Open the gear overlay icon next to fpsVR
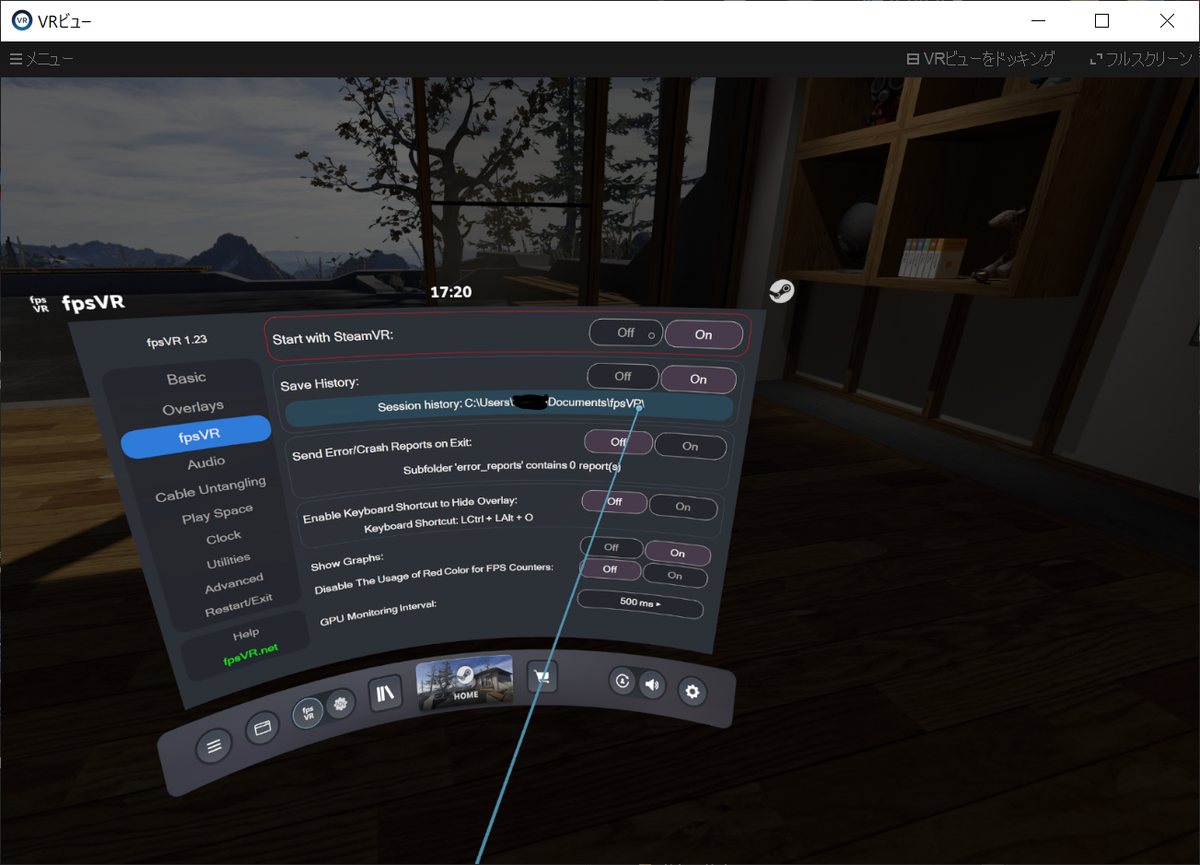1200x865 pixels. point(340,704)
